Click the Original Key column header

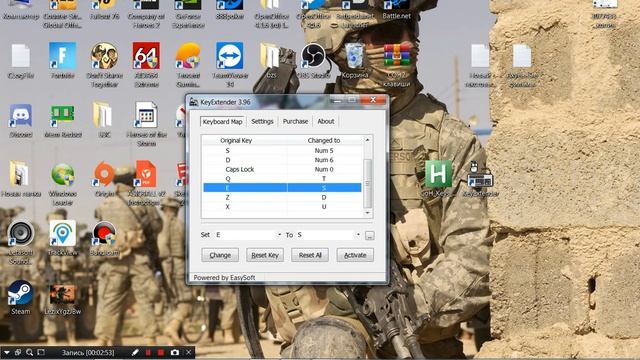pos(244,140)
